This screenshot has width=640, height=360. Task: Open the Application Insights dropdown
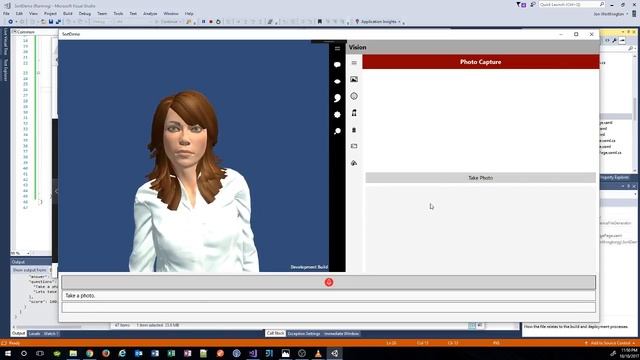(x=378, y=22)
